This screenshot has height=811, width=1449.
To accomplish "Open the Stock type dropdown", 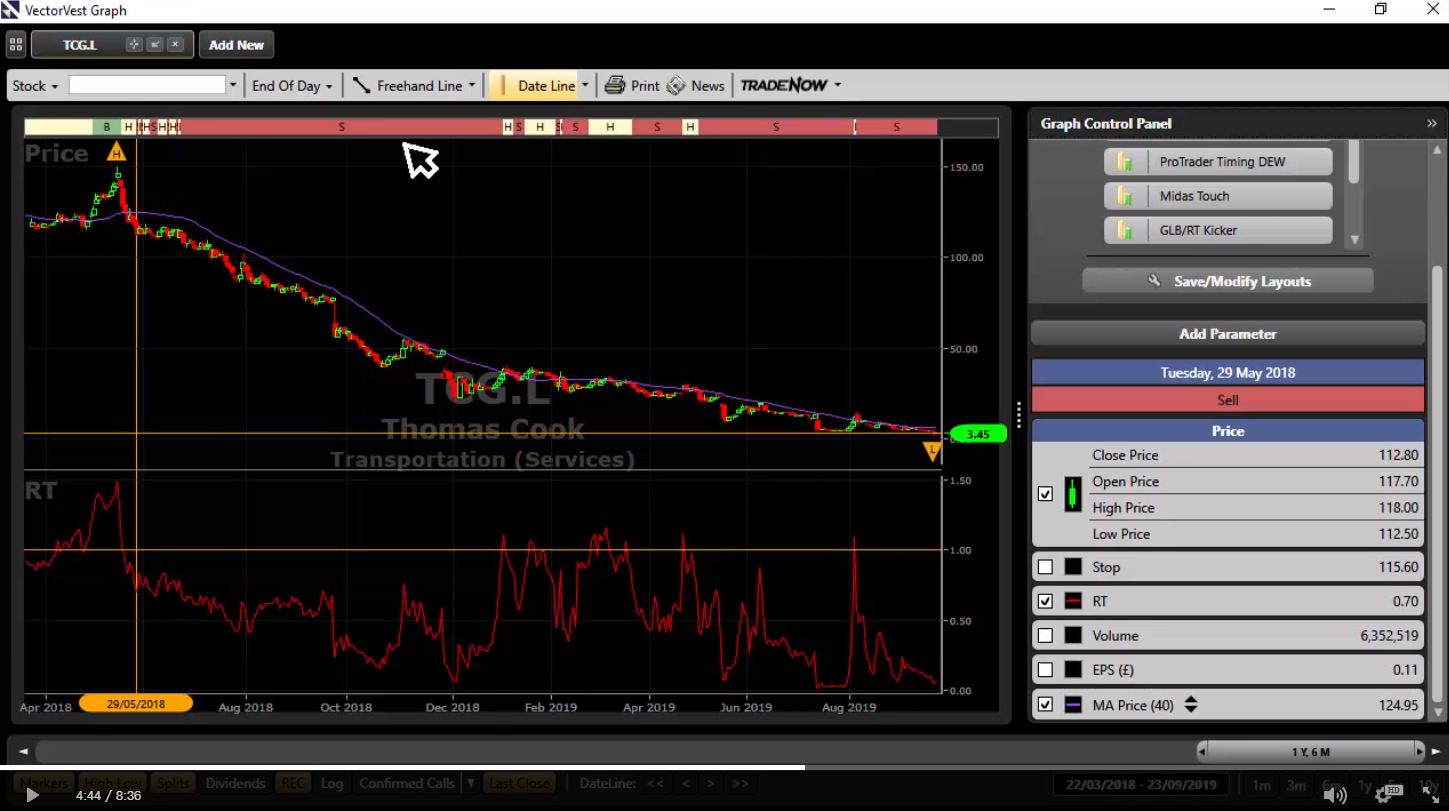I will tap(35, 86).
